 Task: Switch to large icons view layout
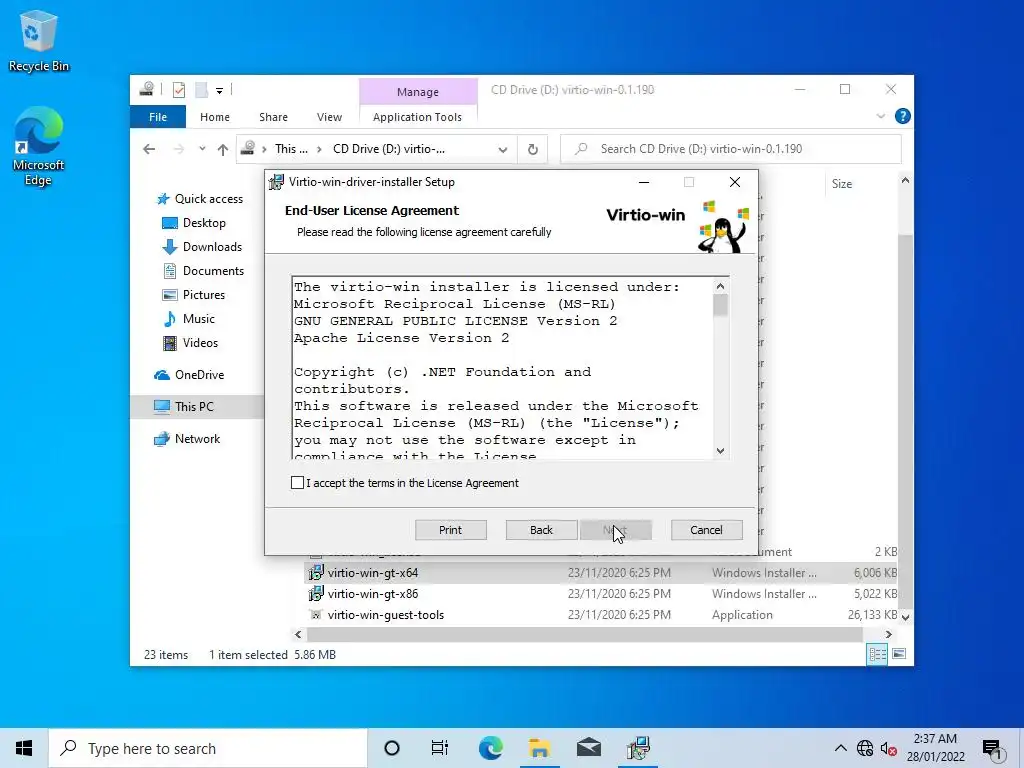[x=899, y=654]
